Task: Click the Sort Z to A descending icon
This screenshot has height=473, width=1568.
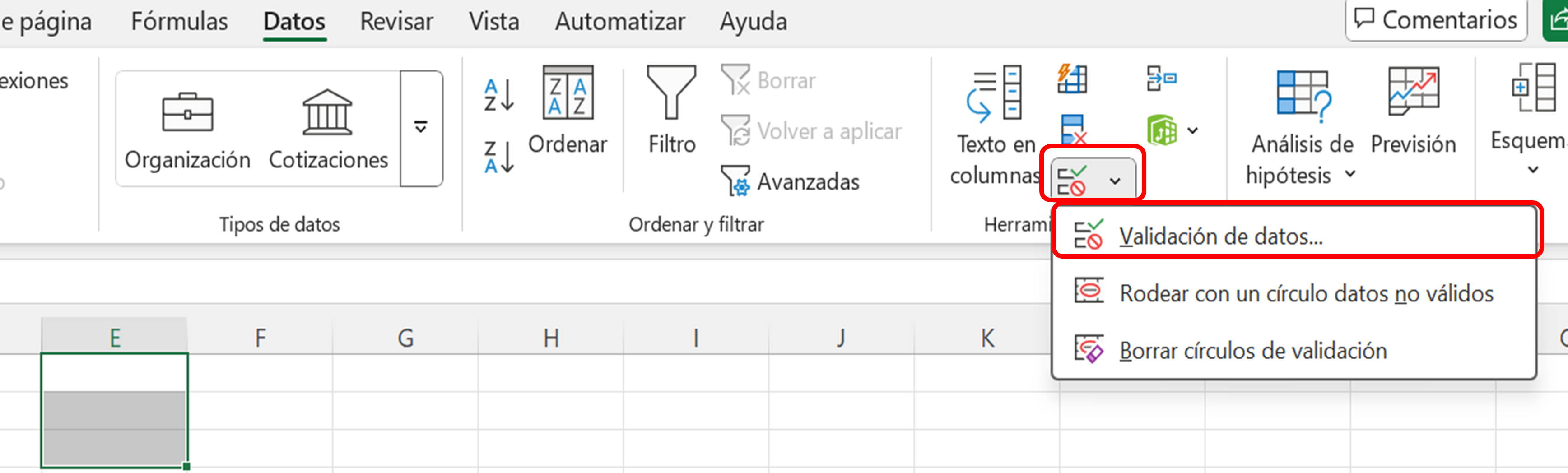Action: coord(498,157)
